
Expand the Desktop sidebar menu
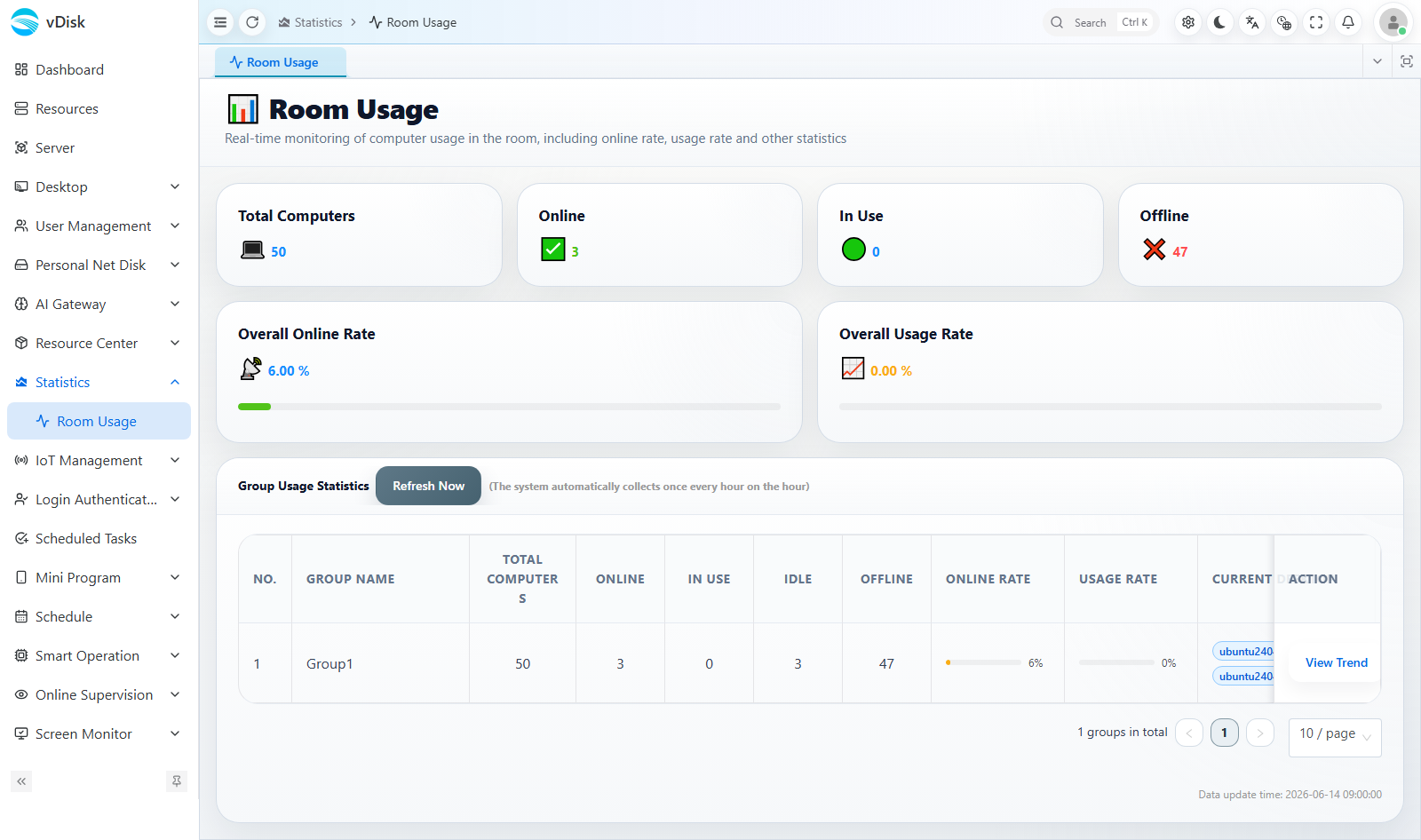point(99,186)
